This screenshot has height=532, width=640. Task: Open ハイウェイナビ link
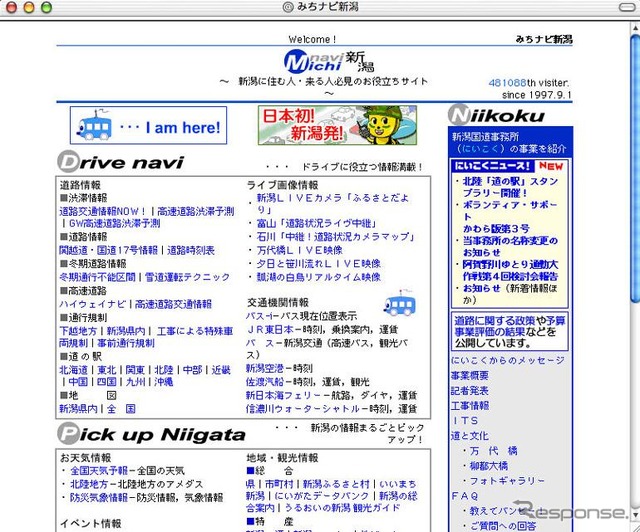pyautogui.click(x=93, y=304)
